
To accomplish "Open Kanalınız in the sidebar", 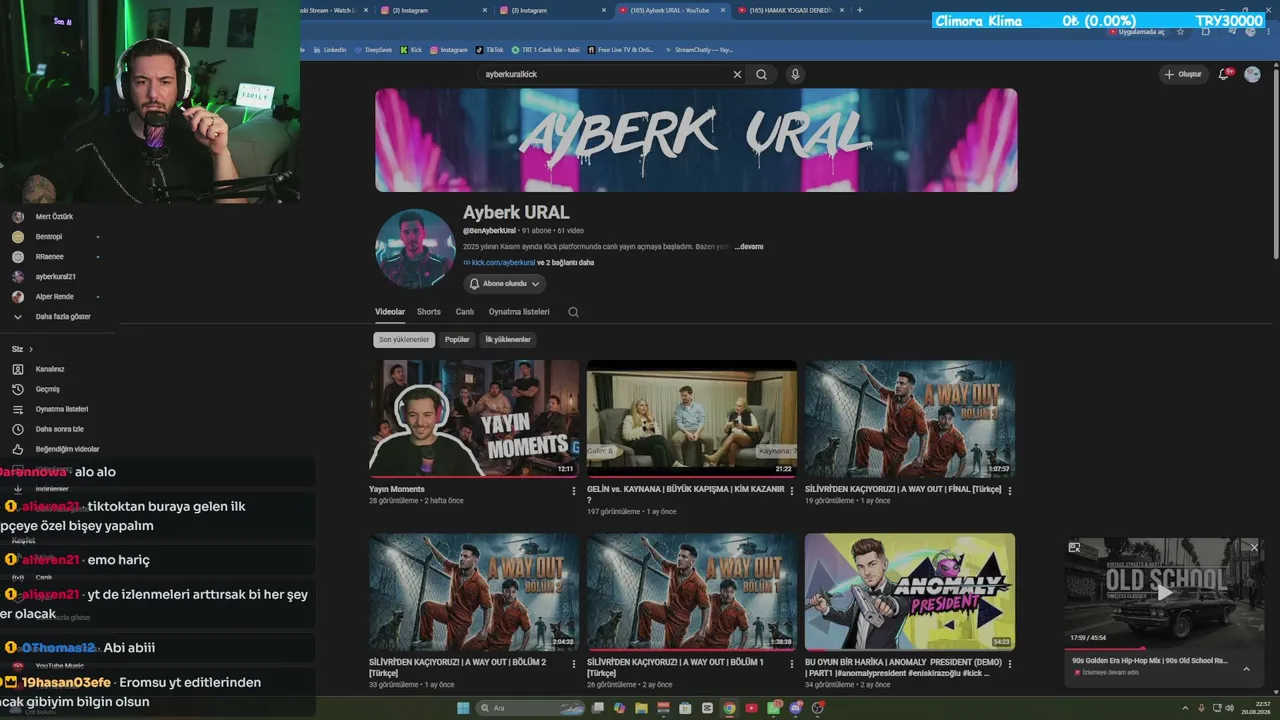I will pyautogui.click(x=50, y=369).
